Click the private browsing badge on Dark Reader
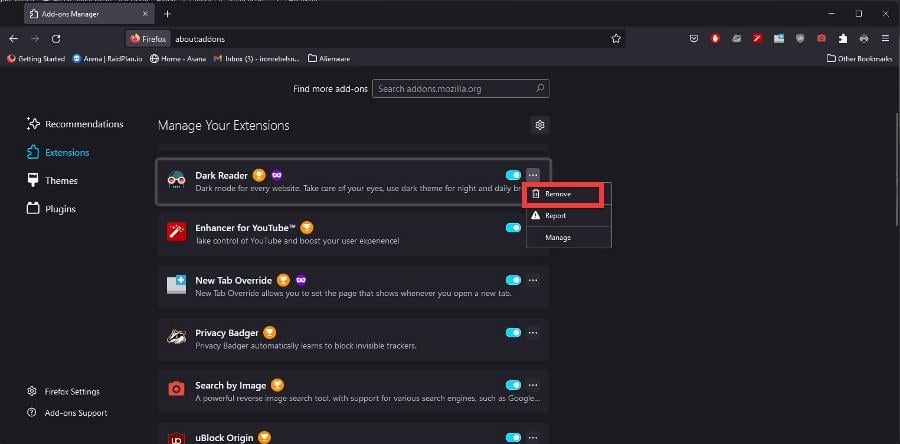 coord(277,175)
